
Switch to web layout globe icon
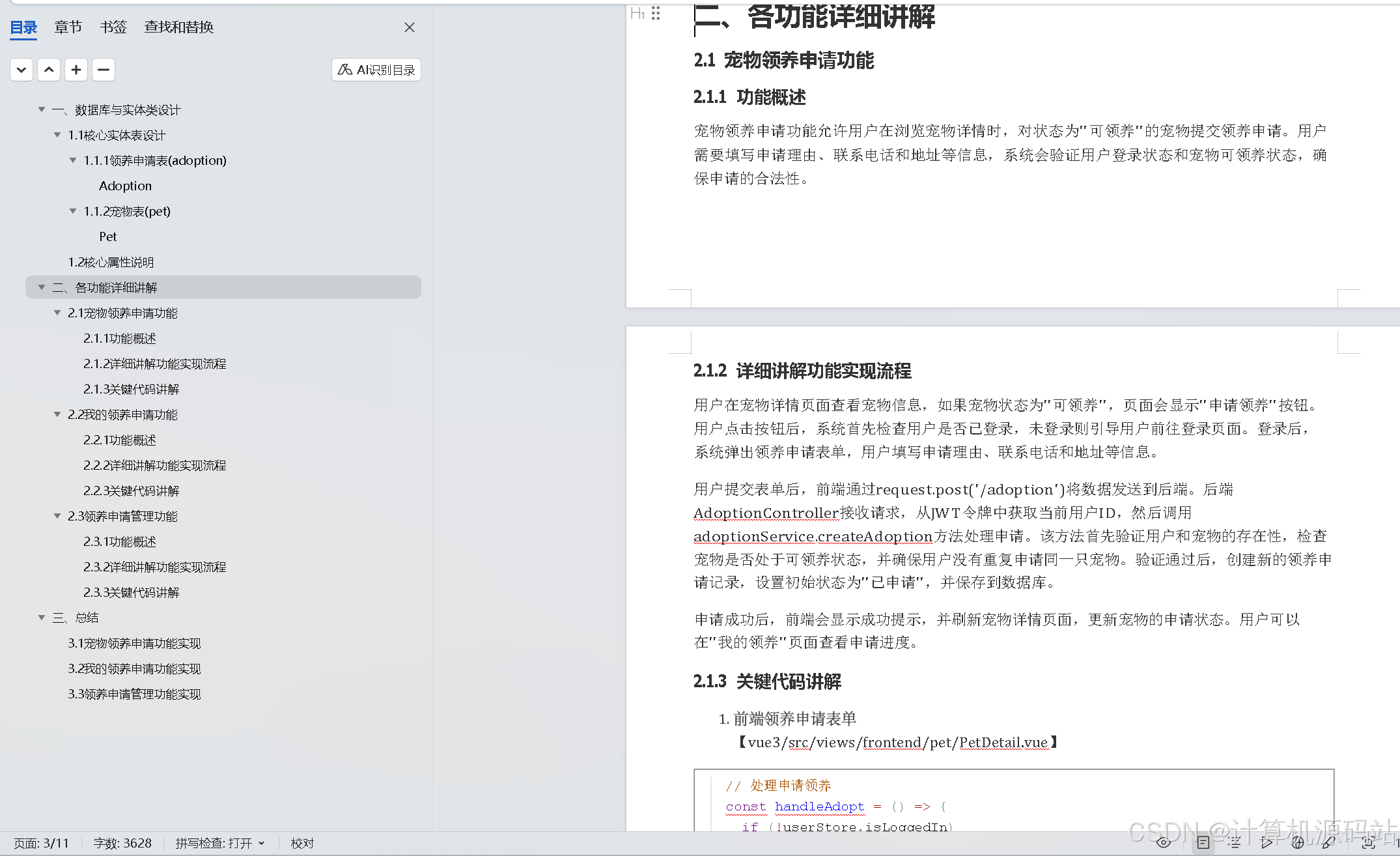[1298, 843]
